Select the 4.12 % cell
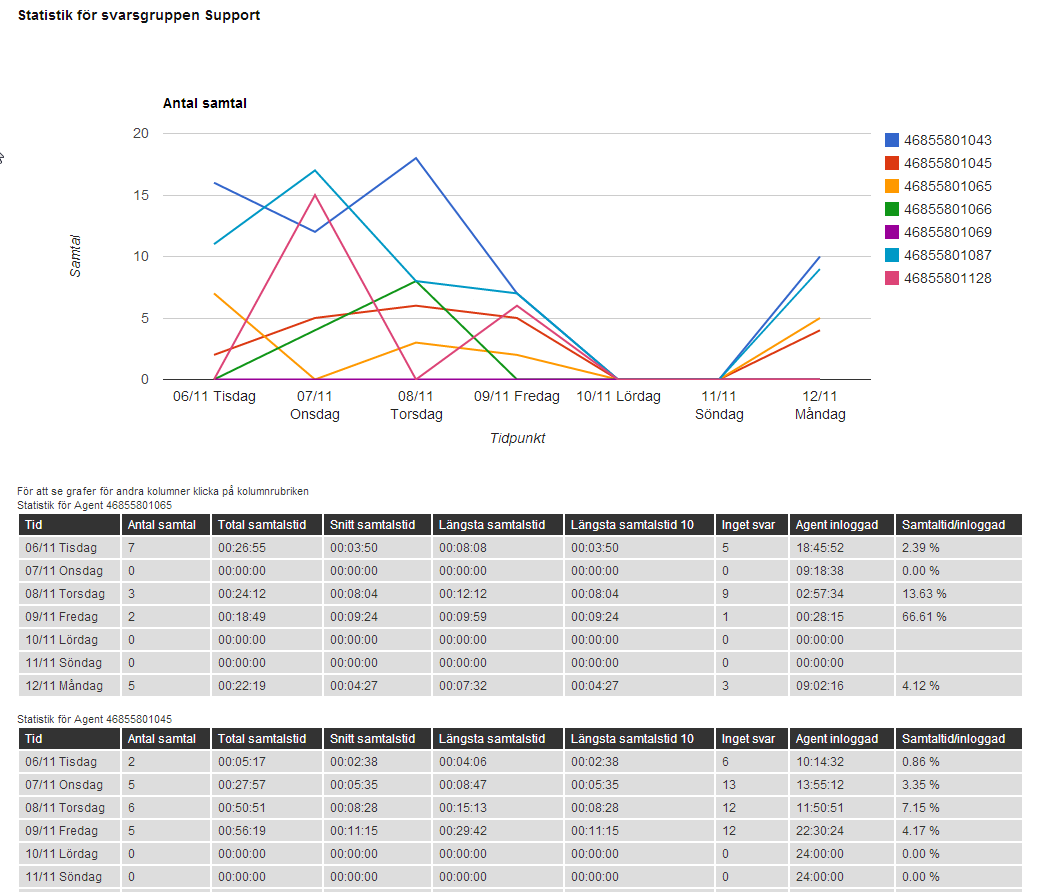Image resolution: width=1042 pixels, height=892 pixels. pyautogui.click(x=959, y=685)
